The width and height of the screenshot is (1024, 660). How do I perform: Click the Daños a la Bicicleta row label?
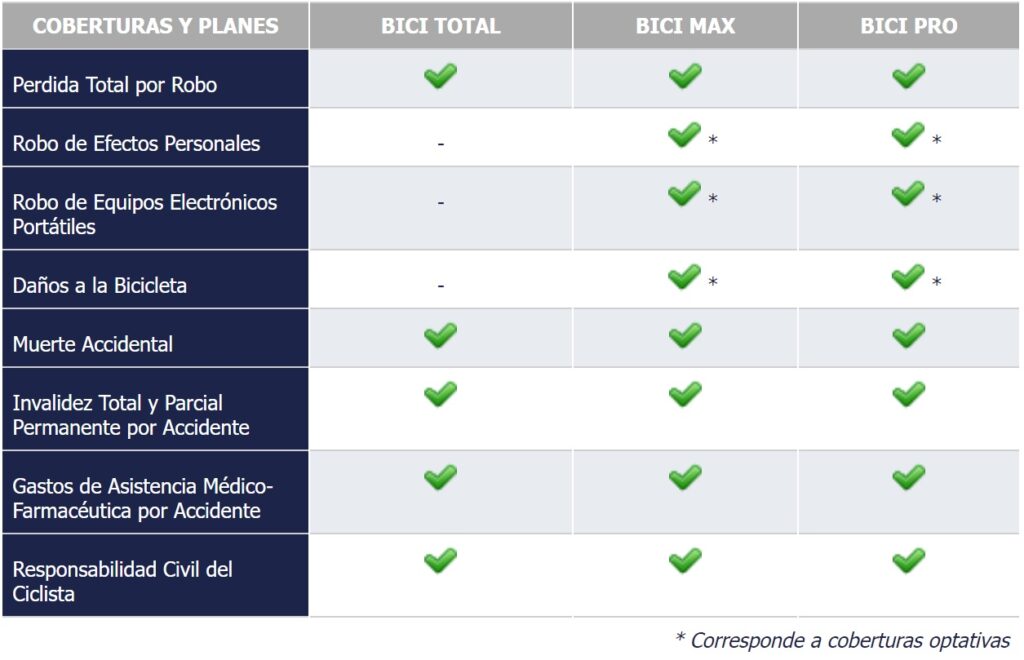tap(100, 285)
